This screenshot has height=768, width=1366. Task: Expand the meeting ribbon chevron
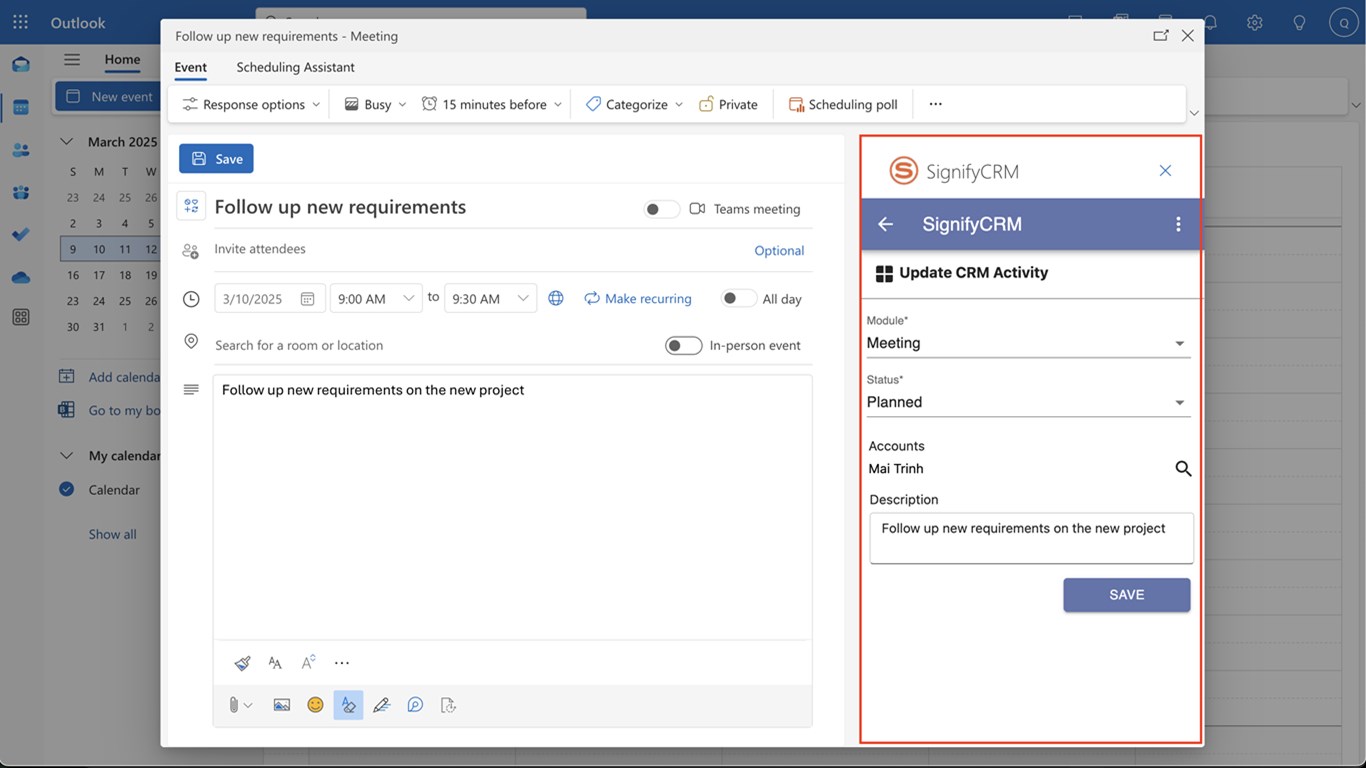click(1194, 113)
